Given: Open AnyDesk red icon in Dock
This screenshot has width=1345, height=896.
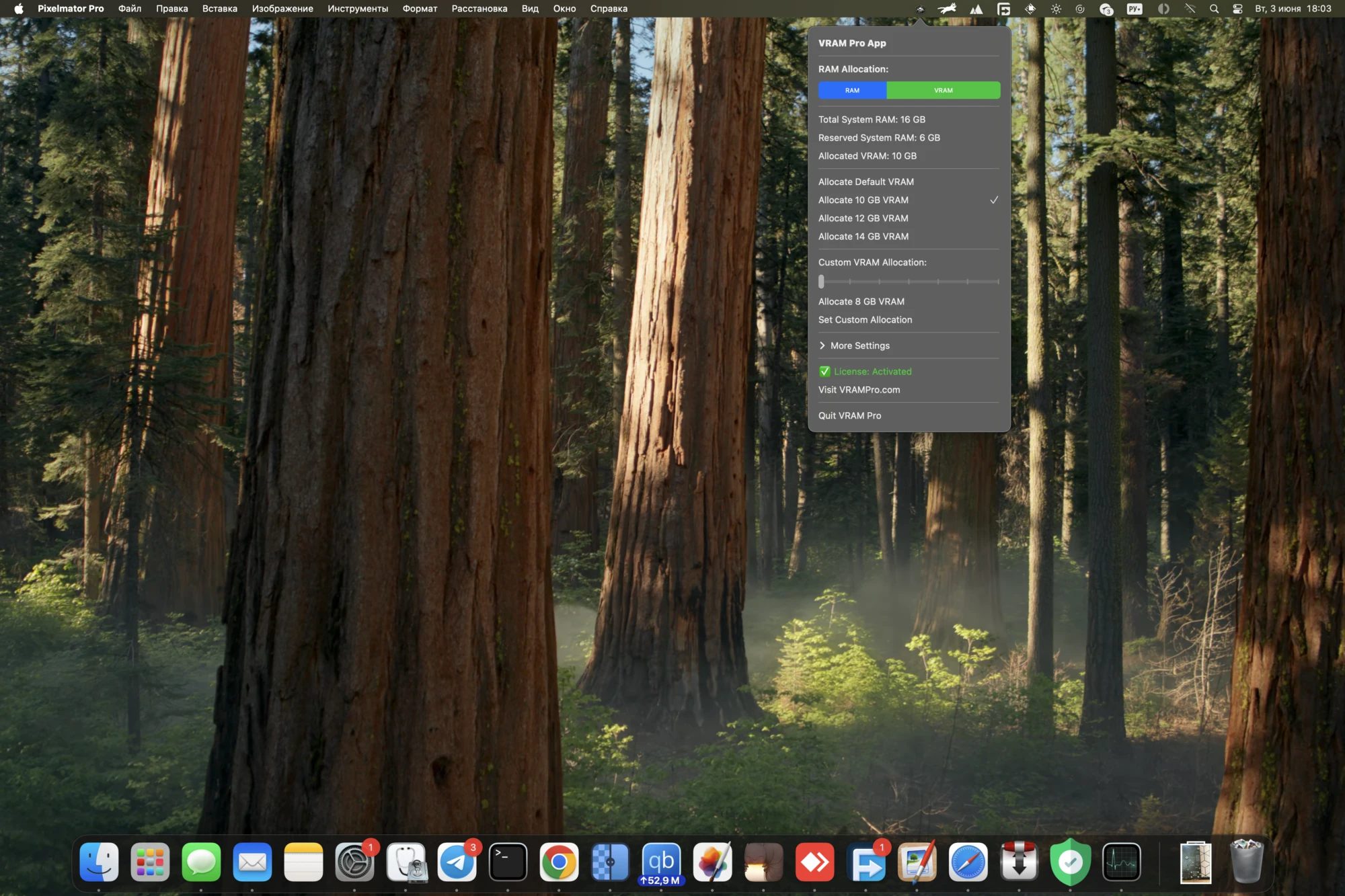Looking at the screenshot, I should pyautogui.click(x=814, y=862).
